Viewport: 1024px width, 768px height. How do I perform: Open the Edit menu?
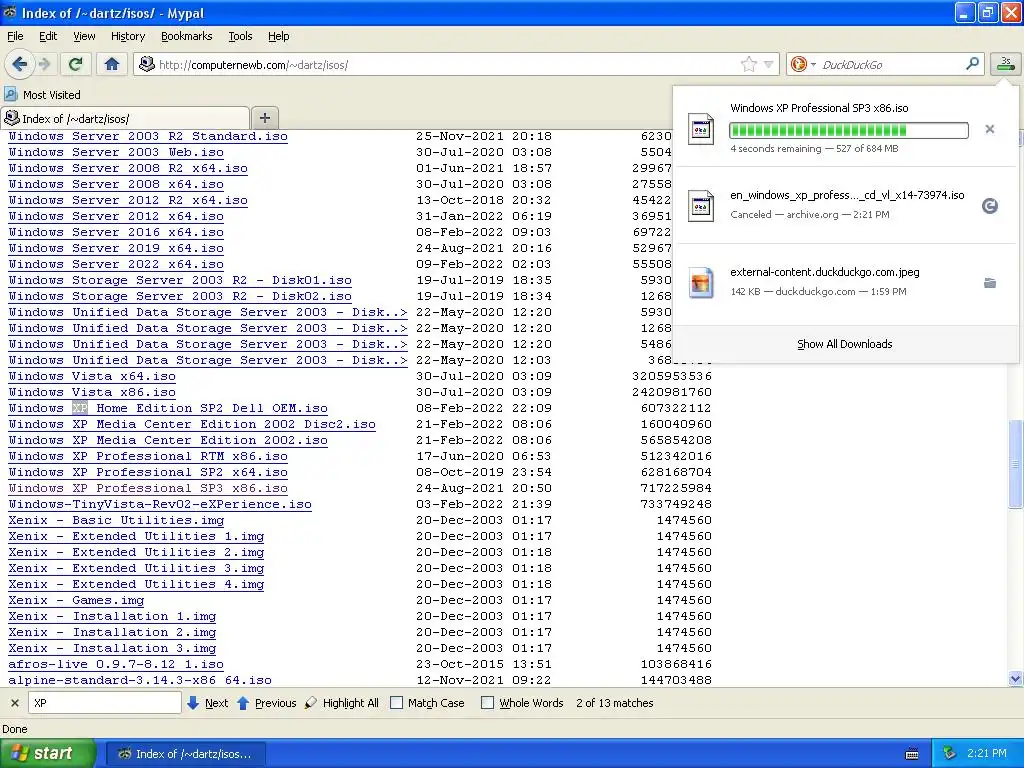pyautogui.click(x=48, y=36)
